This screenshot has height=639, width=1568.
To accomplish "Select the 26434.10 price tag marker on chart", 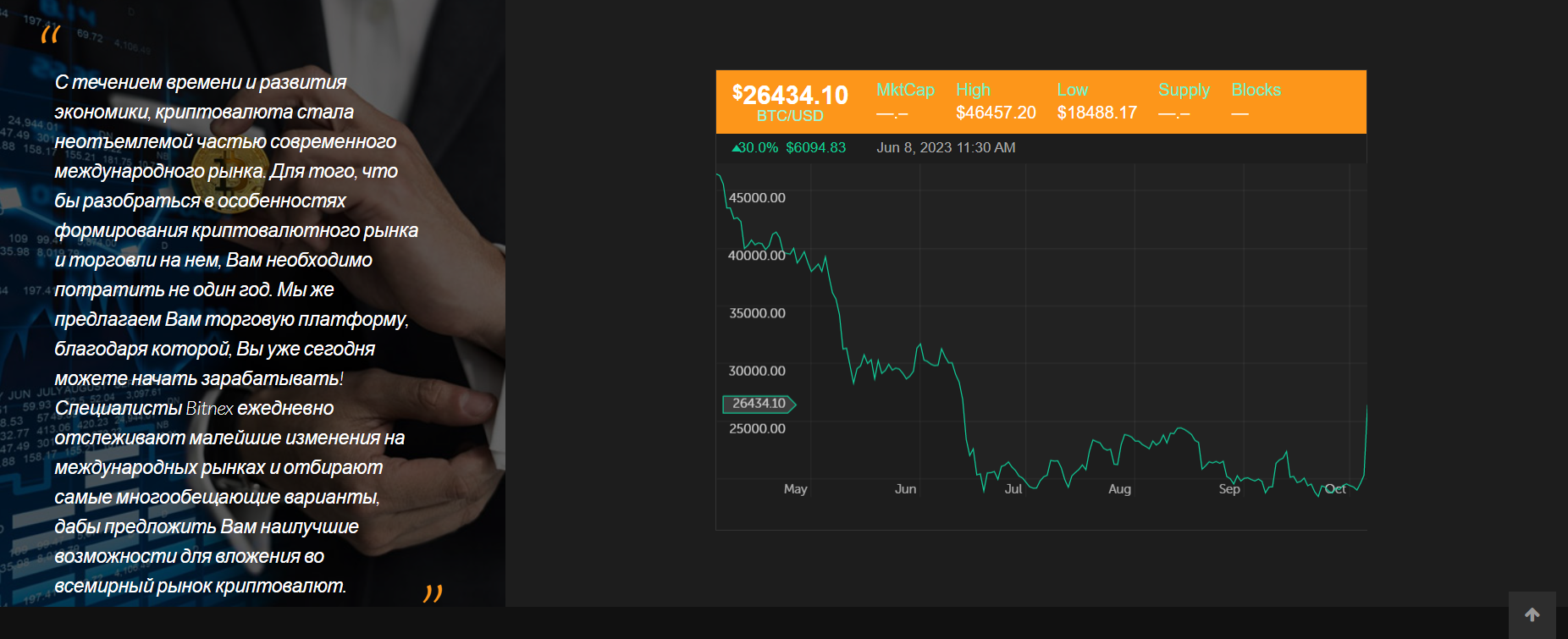I will [x=759, y=405].
